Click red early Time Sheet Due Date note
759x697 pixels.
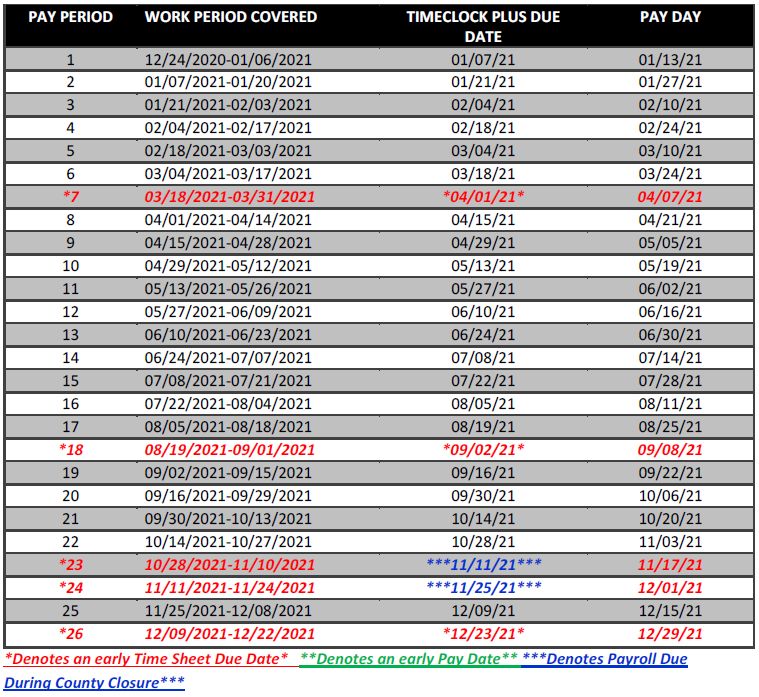click(x=146, y=659)
